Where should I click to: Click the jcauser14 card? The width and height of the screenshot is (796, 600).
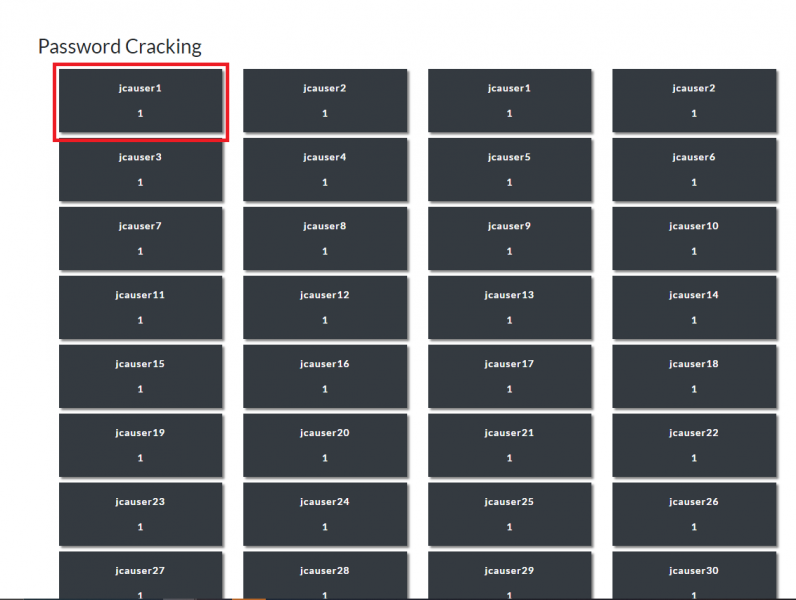pos(694,308)
